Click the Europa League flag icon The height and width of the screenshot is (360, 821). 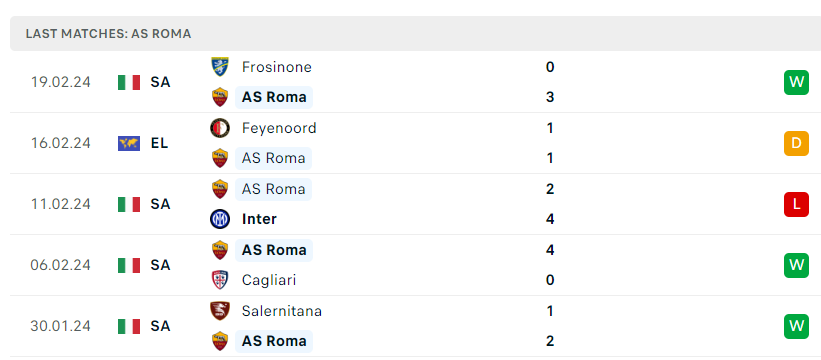[x=129, y=143]
